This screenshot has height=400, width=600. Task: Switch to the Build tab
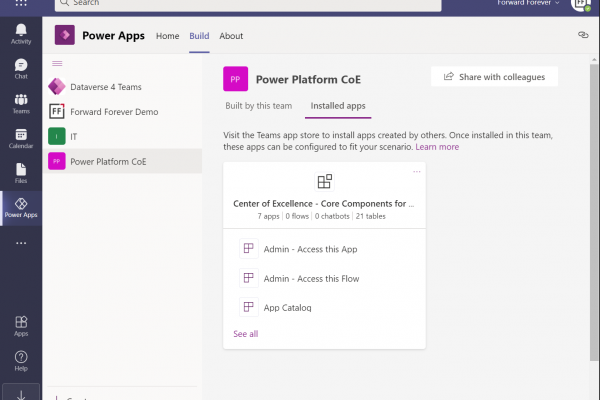(x=199, y=36)
